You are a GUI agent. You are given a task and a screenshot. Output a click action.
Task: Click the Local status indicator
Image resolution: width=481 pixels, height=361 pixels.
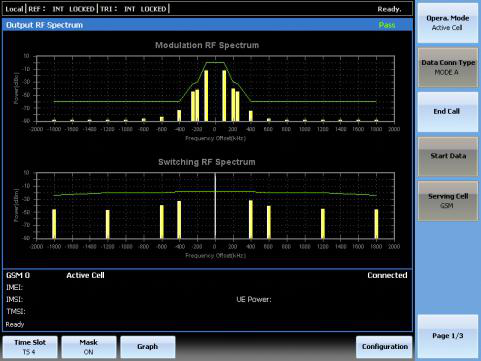tap(14, 9)
